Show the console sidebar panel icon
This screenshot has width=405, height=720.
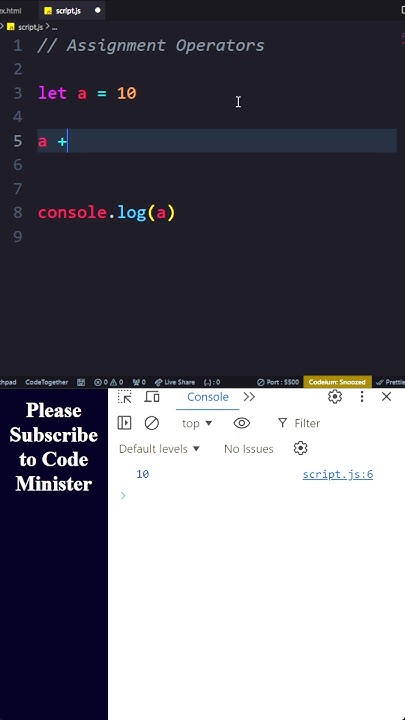click(124, 423)
